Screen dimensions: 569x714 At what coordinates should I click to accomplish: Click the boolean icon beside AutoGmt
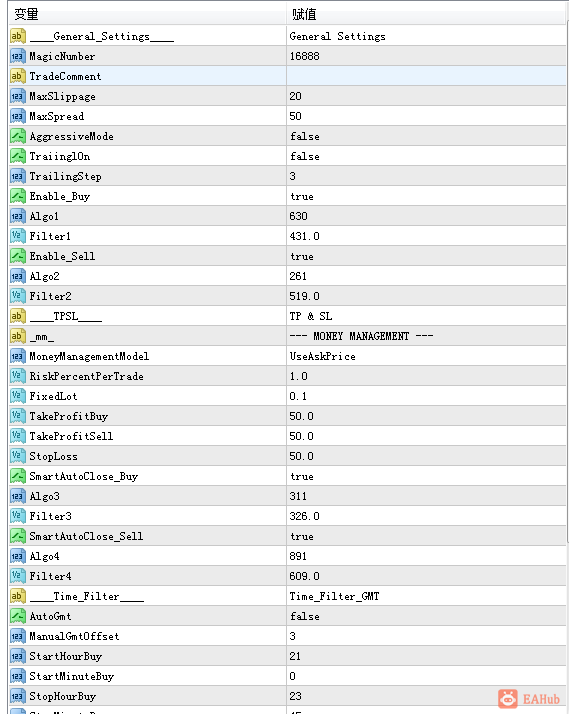pos(17,616)
